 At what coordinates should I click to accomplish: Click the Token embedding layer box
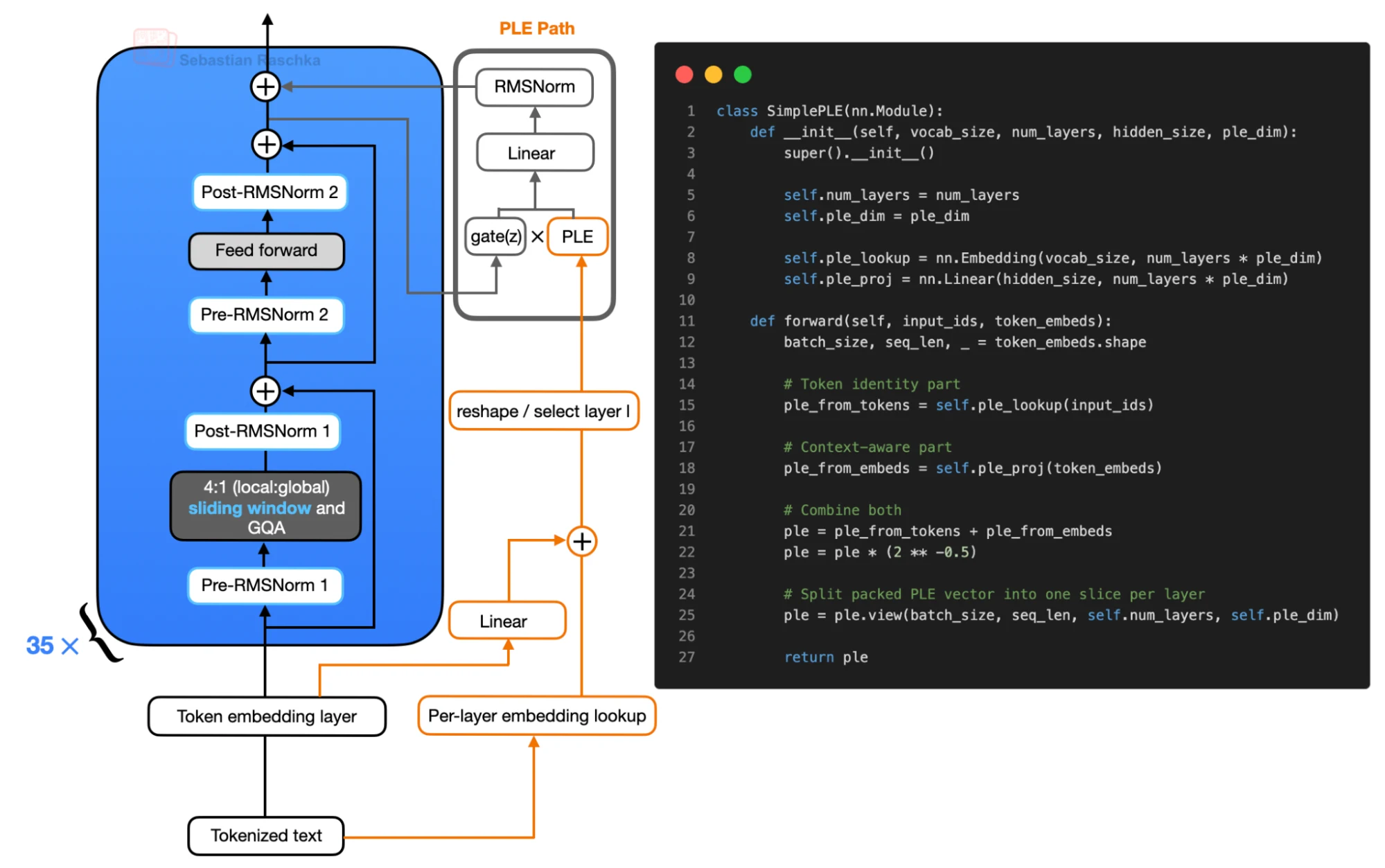point(267,716)
